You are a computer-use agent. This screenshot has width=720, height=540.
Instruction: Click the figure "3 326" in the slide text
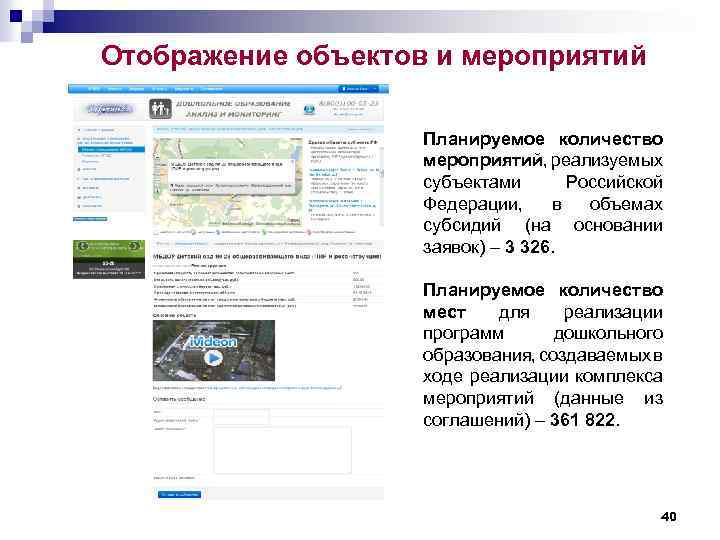tap(527, 247)
